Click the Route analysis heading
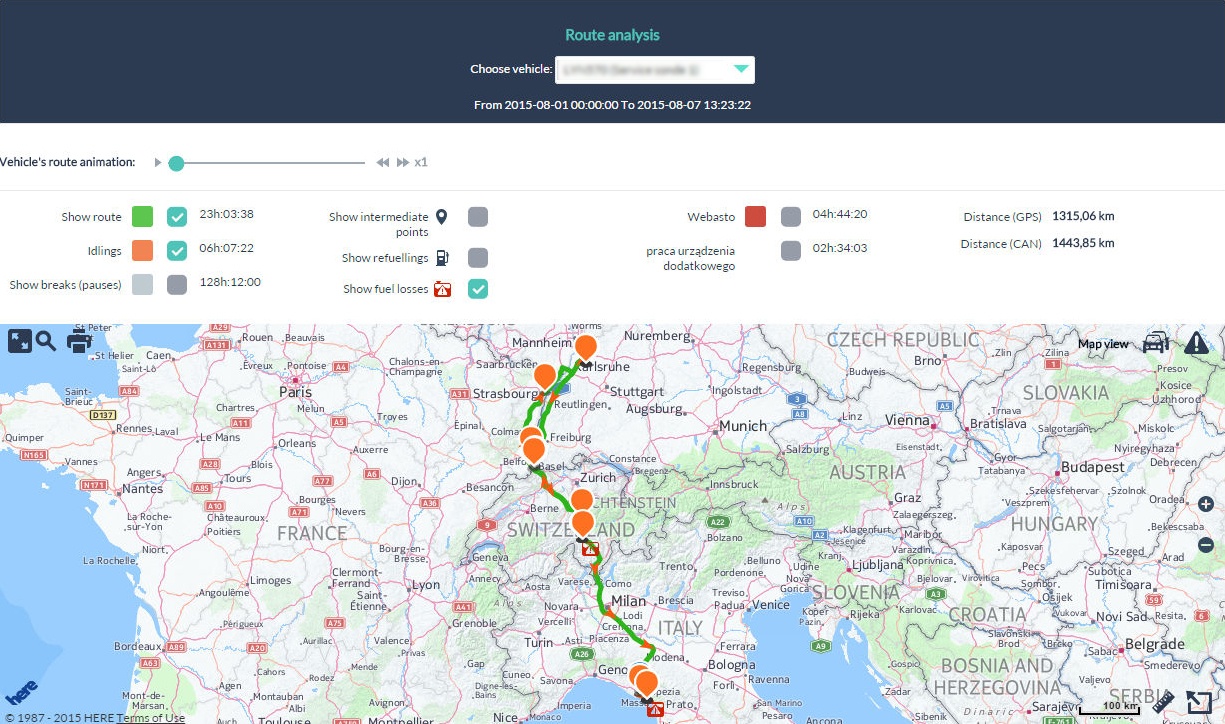This screenshot has height=724, width=1225. click(x=612, y=35)
